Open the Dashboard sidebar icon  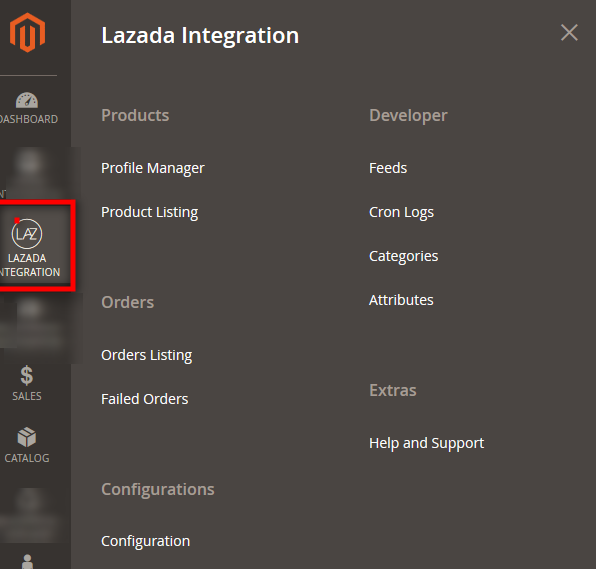[27, 100]
